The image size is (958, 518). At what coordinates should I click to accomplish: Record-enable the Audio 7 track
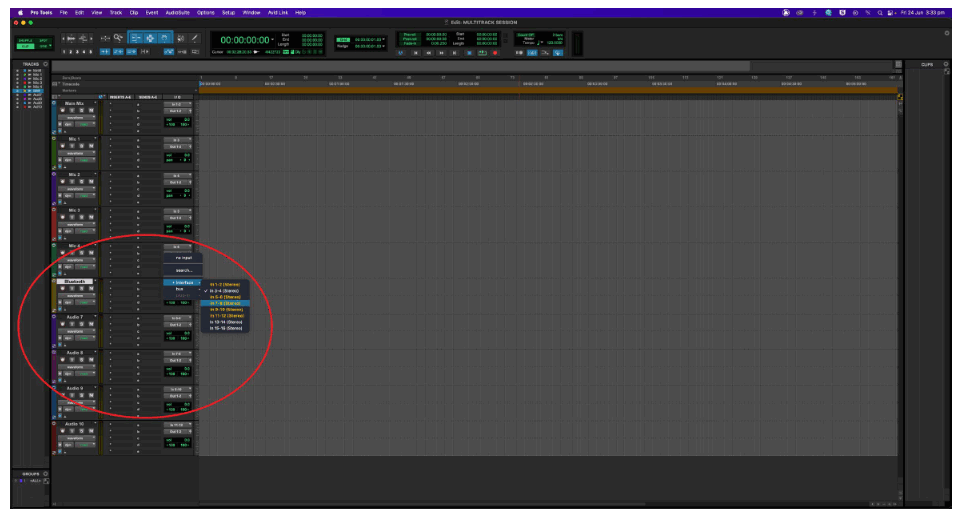[x=62, y=324]
